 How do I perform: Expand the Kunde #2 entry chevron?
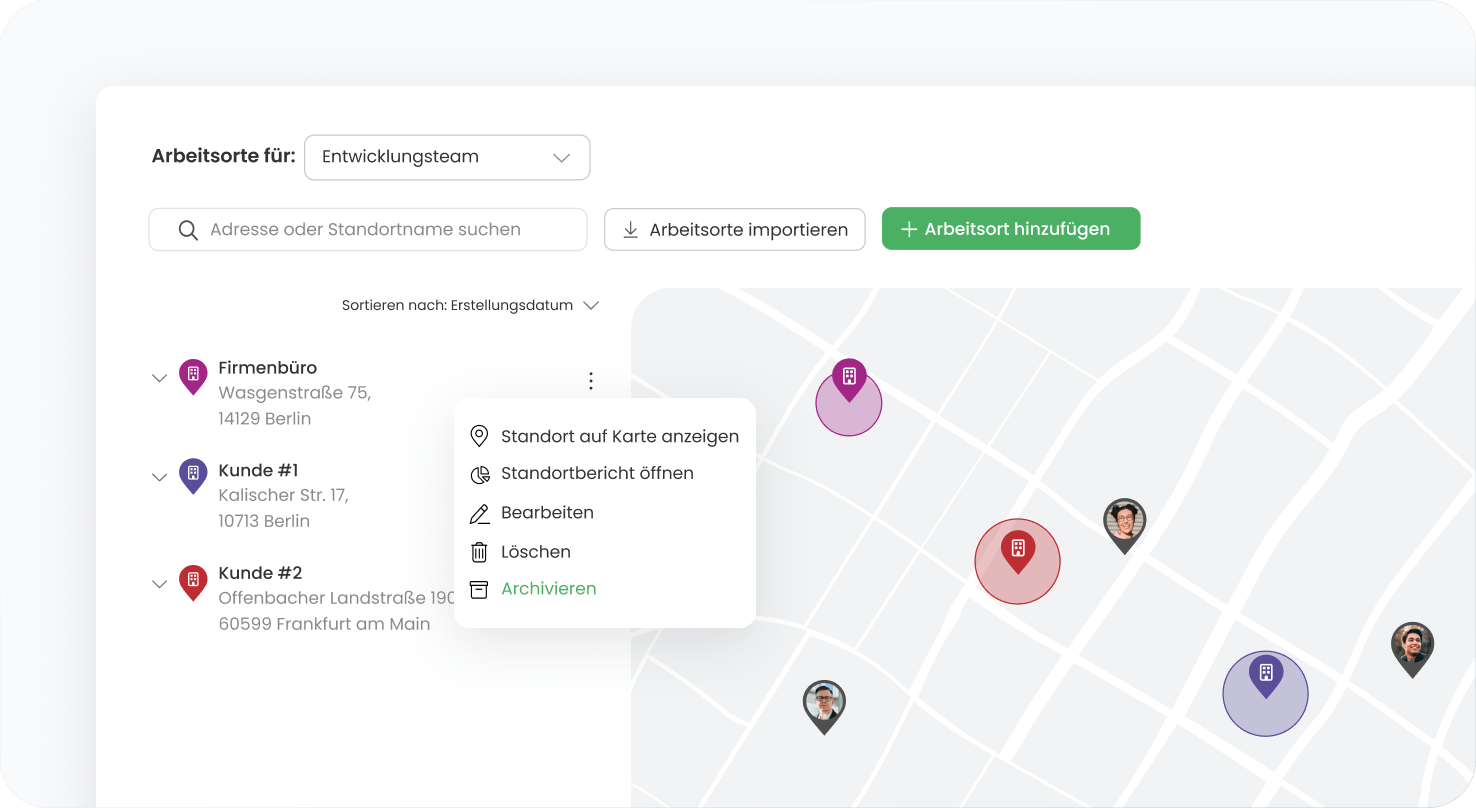159,584
